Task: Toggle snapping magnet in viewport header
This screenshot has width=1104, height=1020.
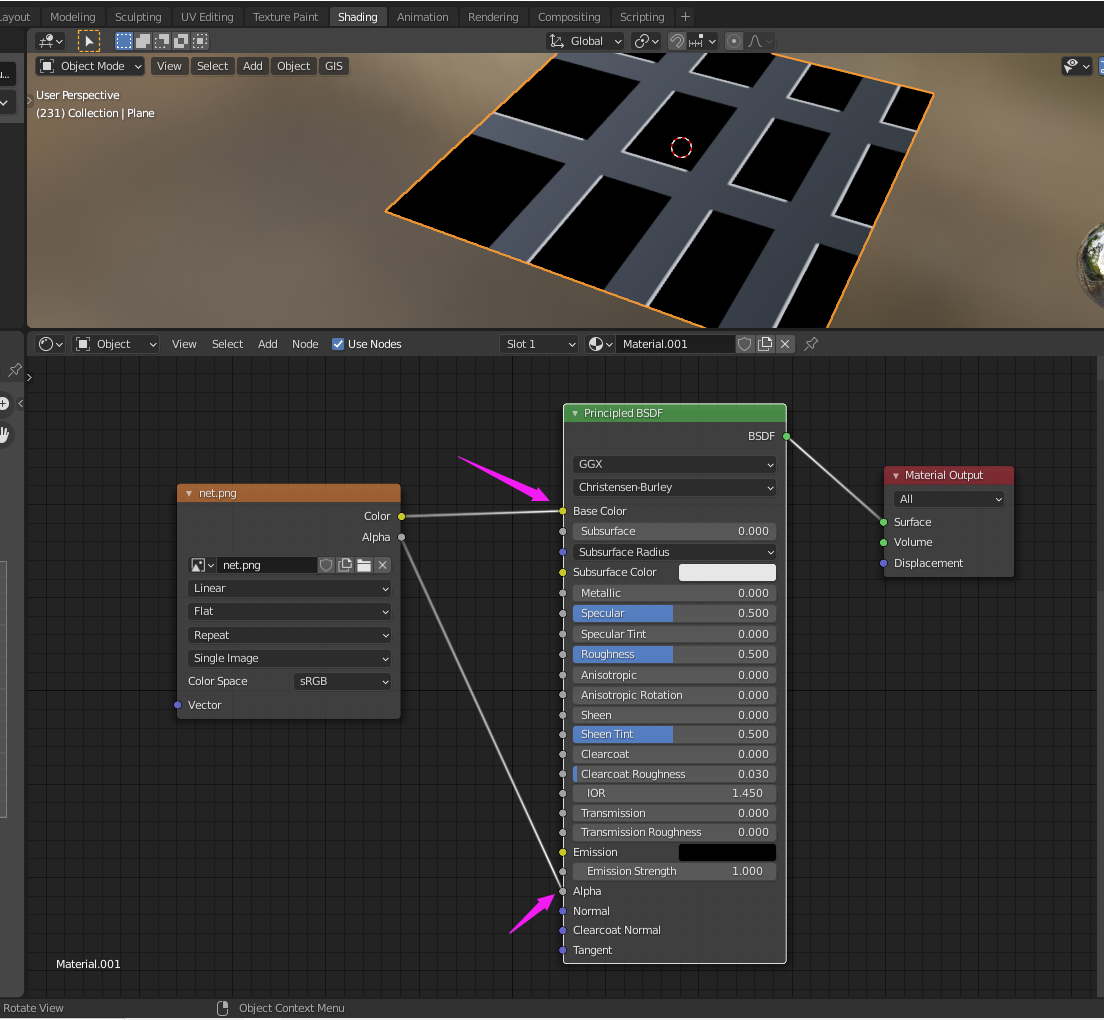Action: [676, 41]
